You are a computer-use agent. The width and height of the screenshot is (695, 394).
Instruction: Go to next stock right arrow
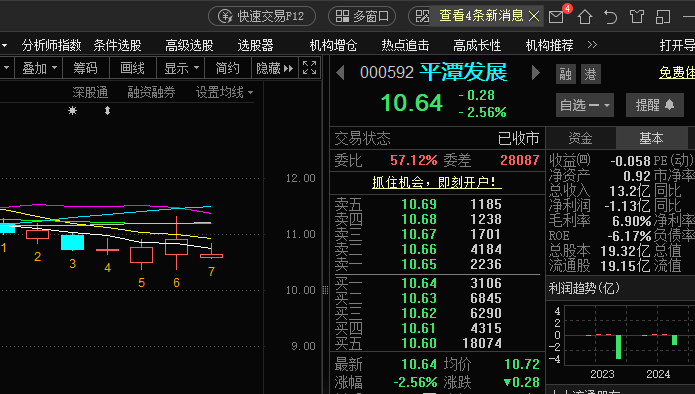pos(535,72)
